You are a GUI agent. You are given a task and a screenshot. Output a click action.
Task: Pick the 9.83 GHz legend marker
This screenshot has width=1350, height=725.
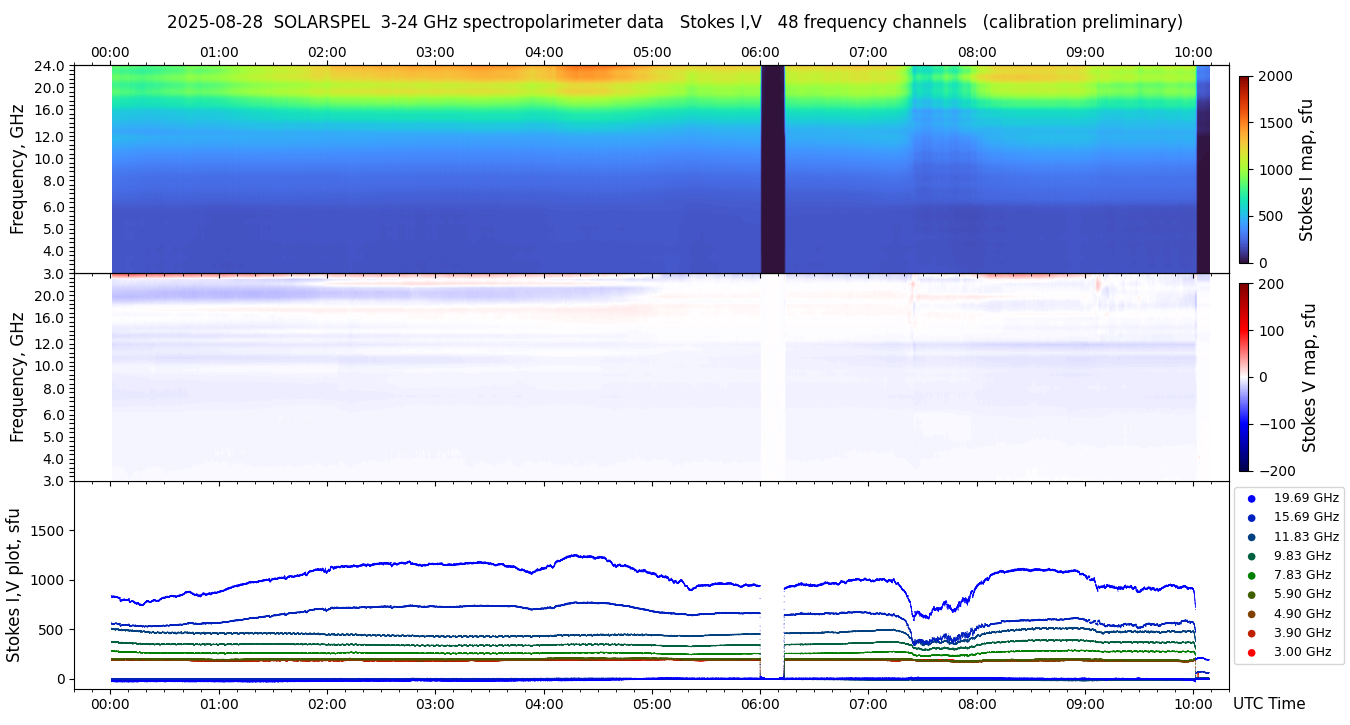pos(1251,556)
